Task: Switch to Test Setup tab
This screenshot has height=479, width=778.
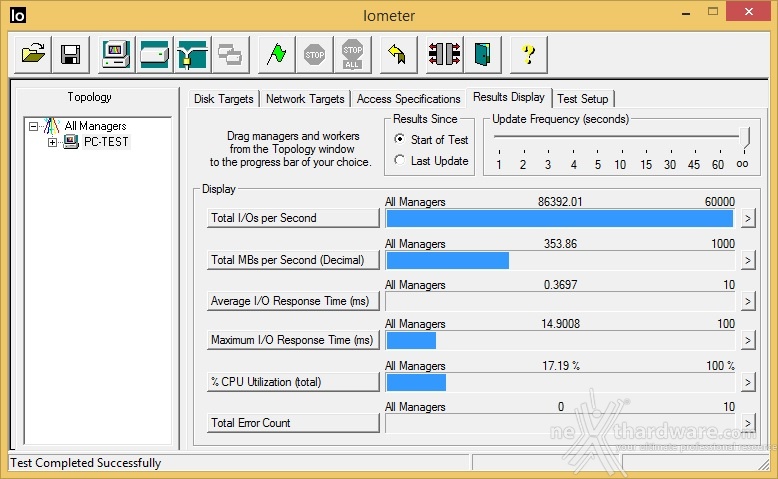Action: (x=583, y=99)
